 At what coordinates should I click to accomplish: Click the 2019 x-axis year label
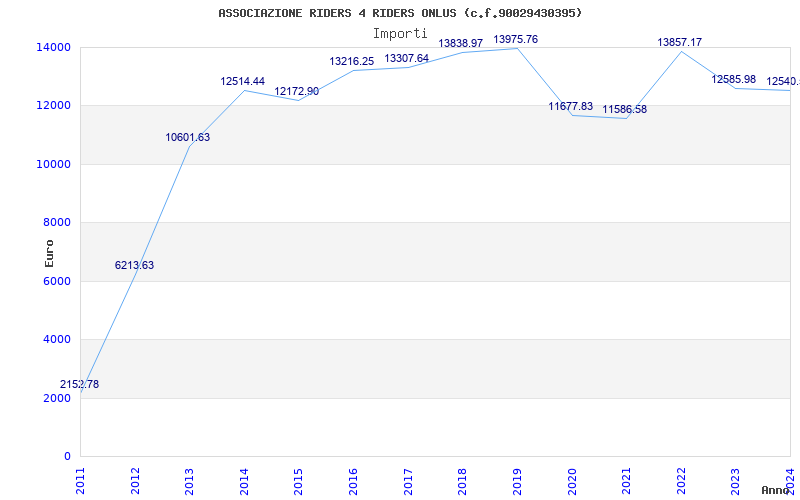coord(517,481)
